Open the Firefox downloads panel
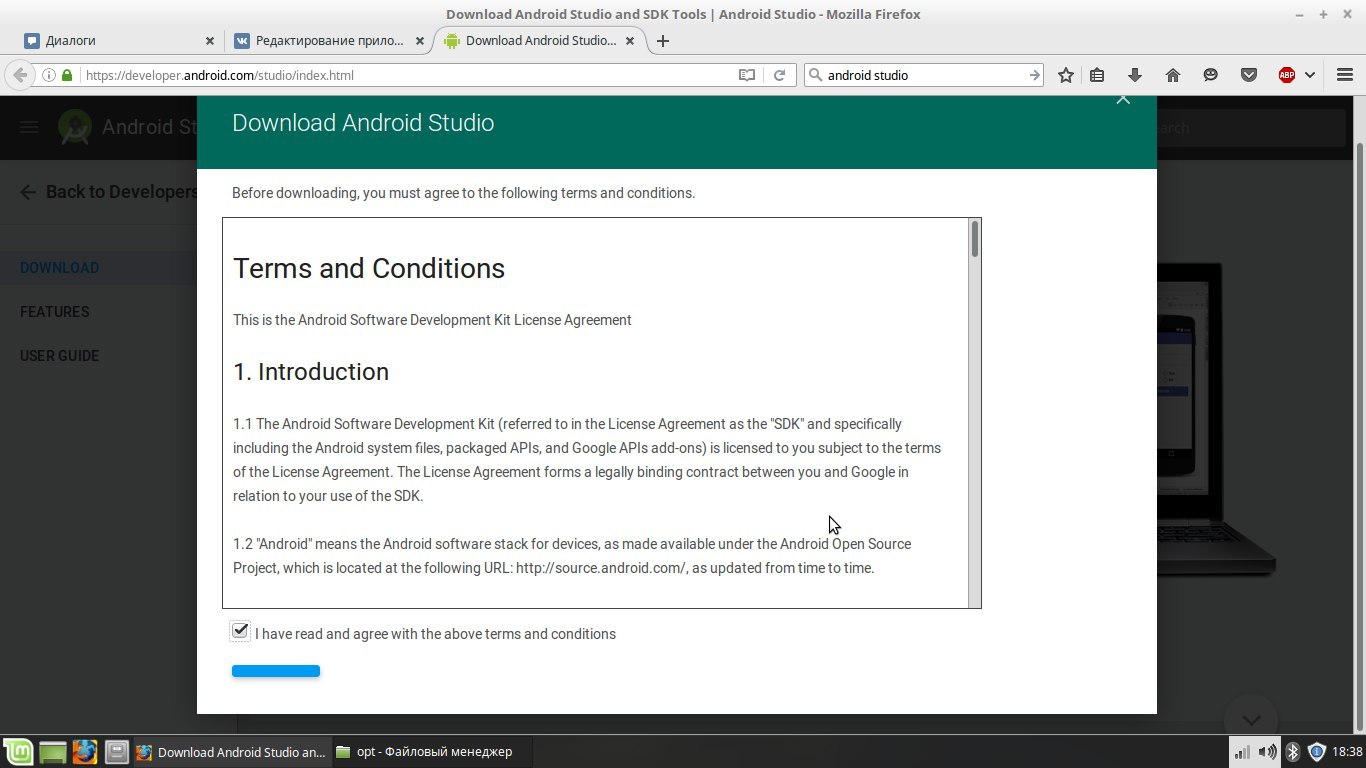 [x=1135, y=75]
